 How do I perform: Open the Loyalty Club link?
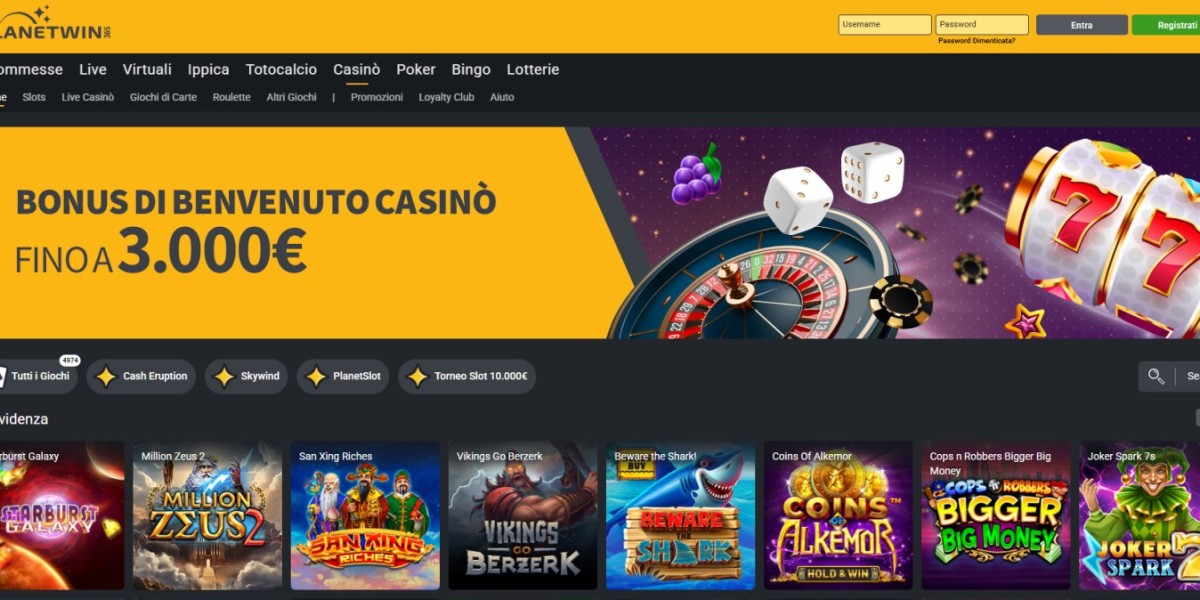tap(446, 97)
